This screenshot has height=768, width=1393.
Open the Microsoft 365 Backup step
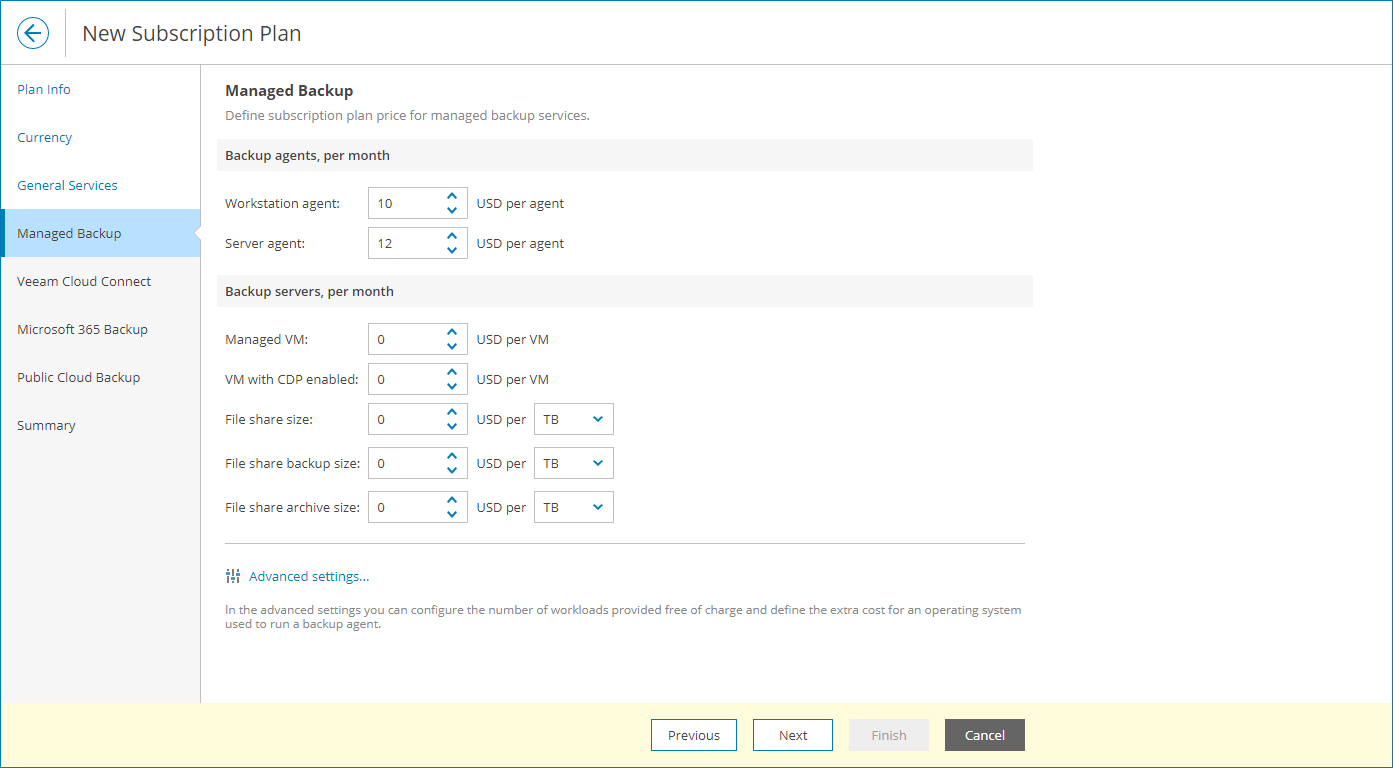click(x=82, y=329)
